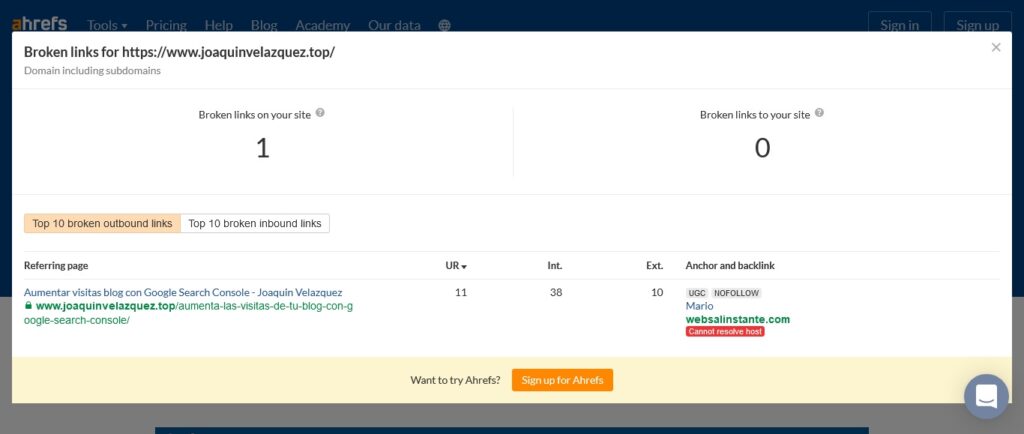Screen dimensions: 1024x434
Task: Expand the Tools dropdown menu
Action: pos(107,25)
